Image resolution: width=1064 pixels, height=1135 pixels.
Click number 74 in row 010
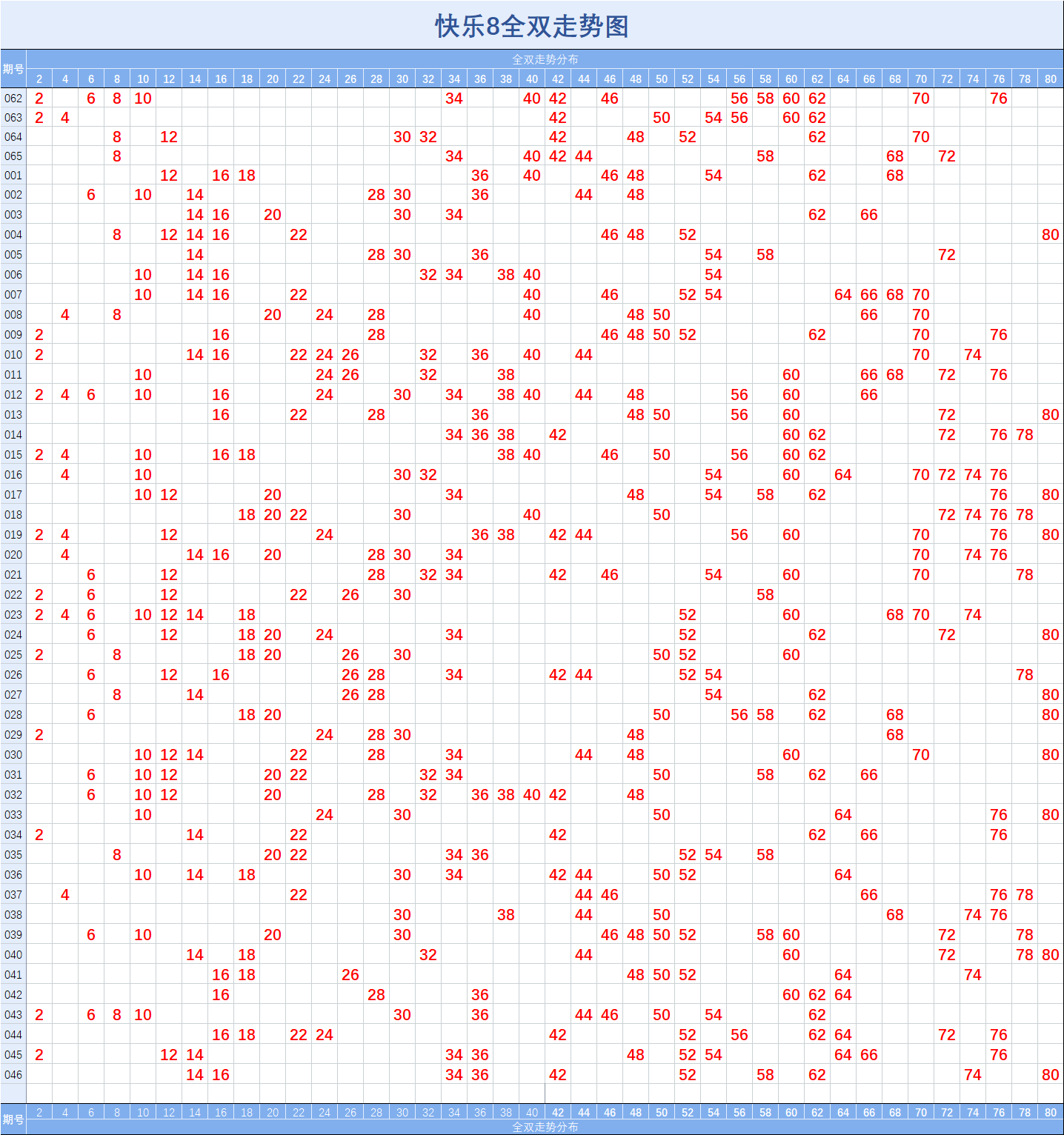coord(973,355)
